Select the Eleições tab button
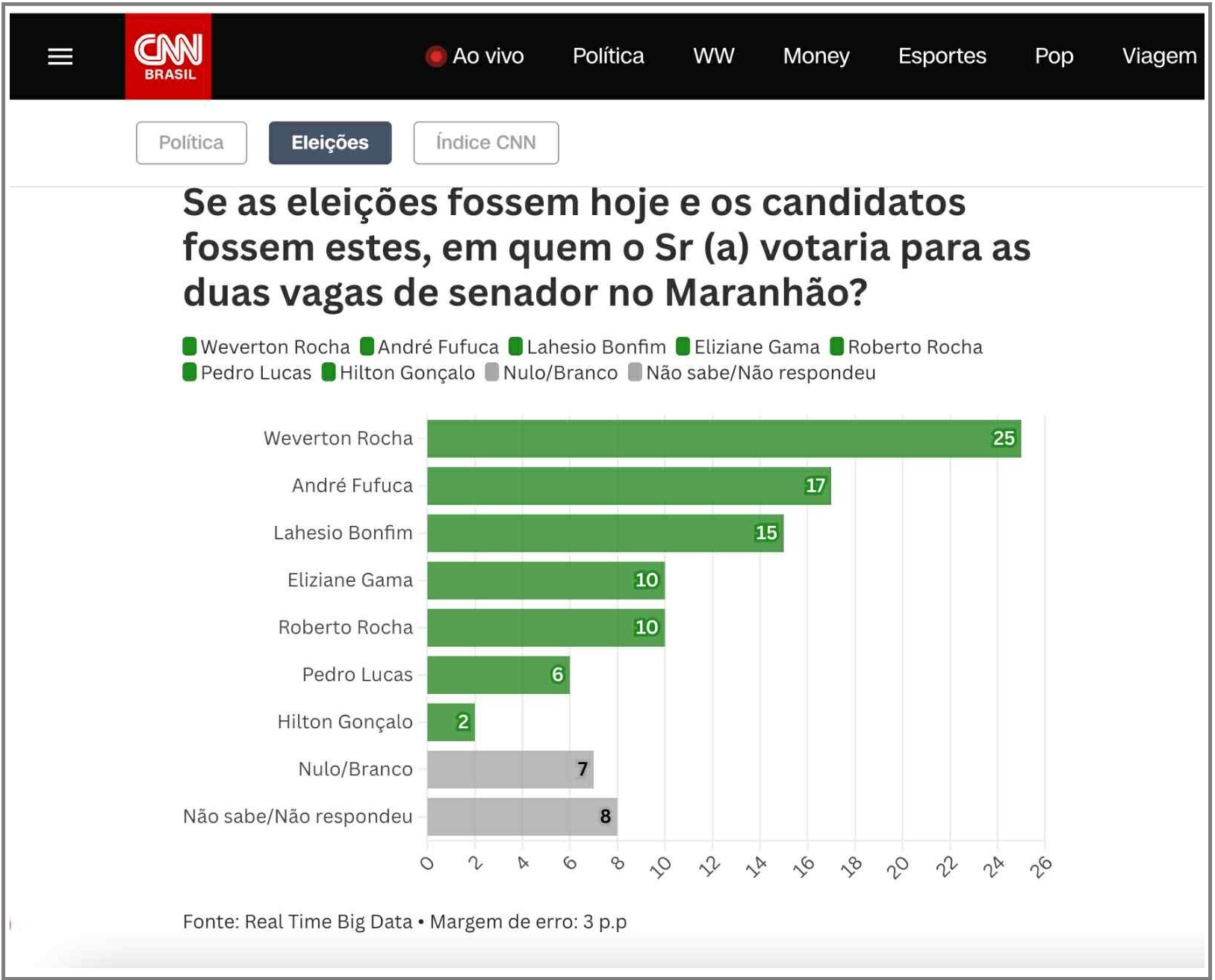Screen dimensions: 1215x980 330,143
